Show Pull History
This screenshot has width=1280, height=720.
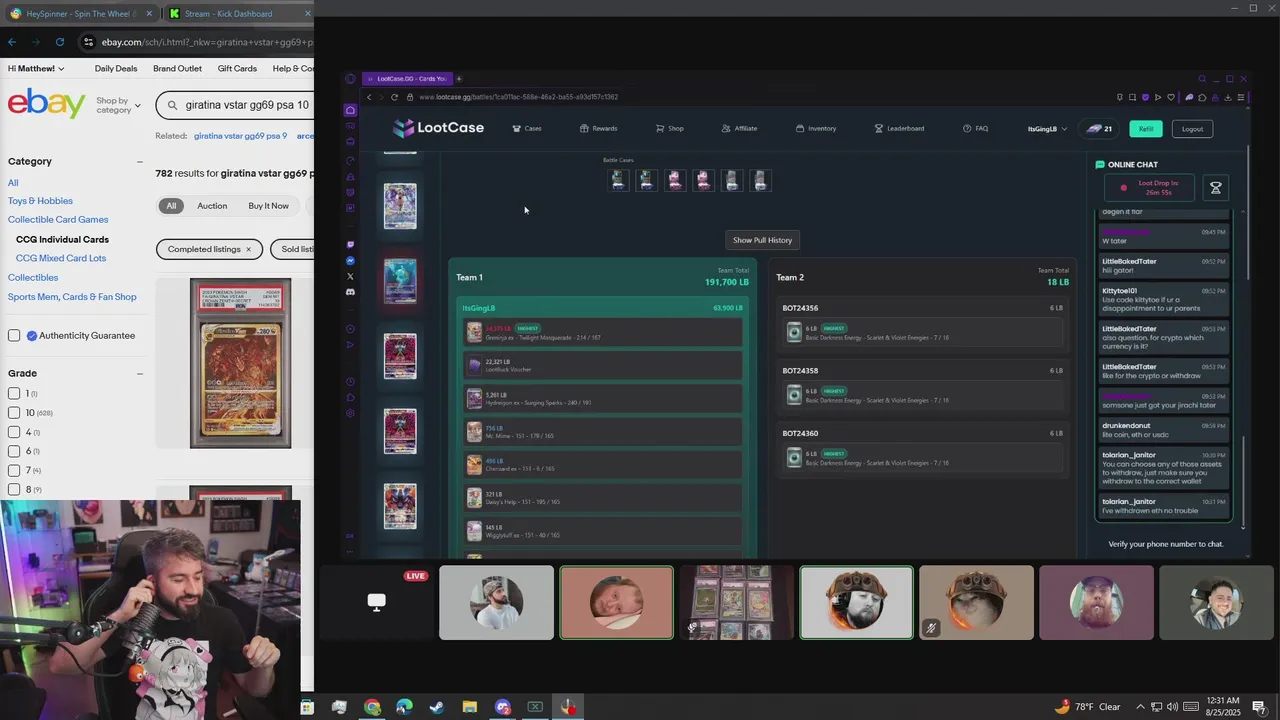(762, 240)
